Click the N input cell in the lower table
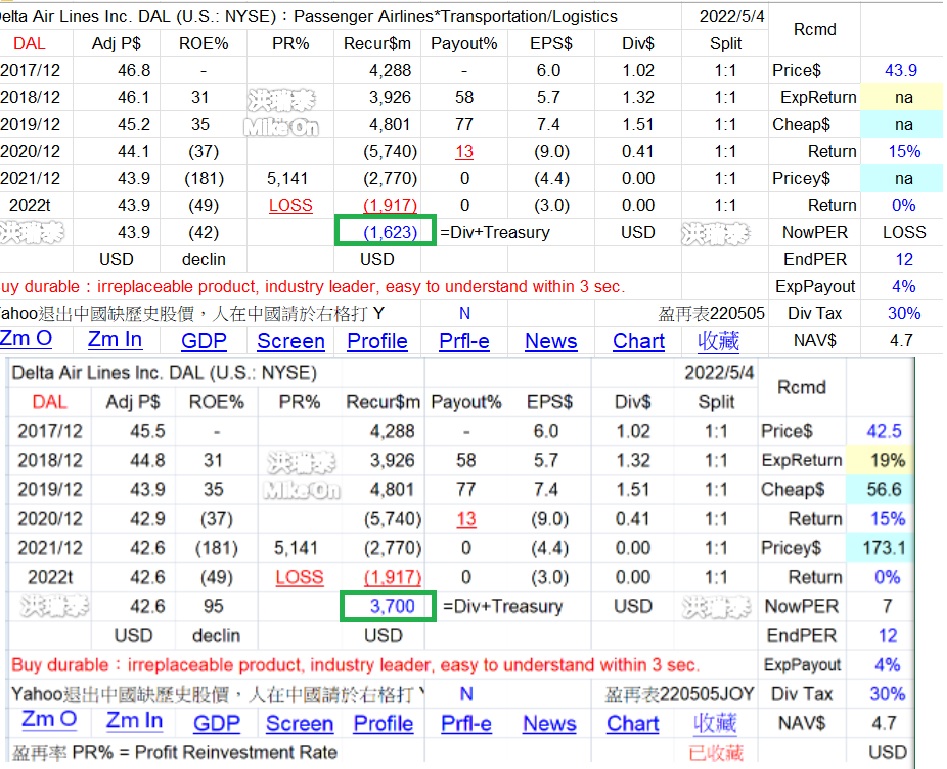 pos(466,694)
